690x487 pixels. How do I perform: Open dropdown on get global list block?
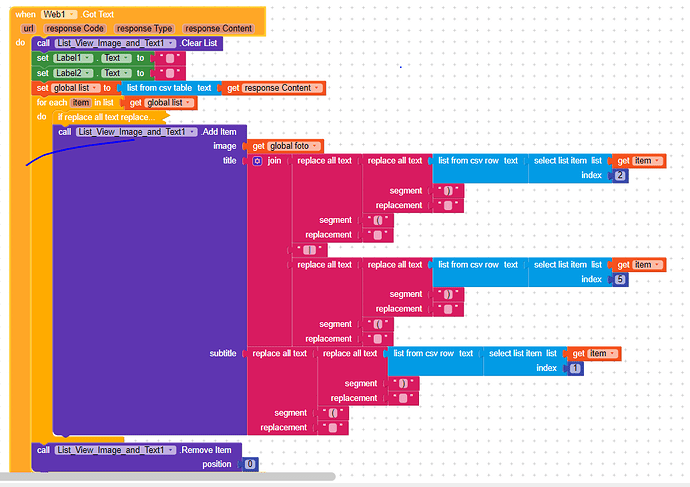click(x=188, y=103)
